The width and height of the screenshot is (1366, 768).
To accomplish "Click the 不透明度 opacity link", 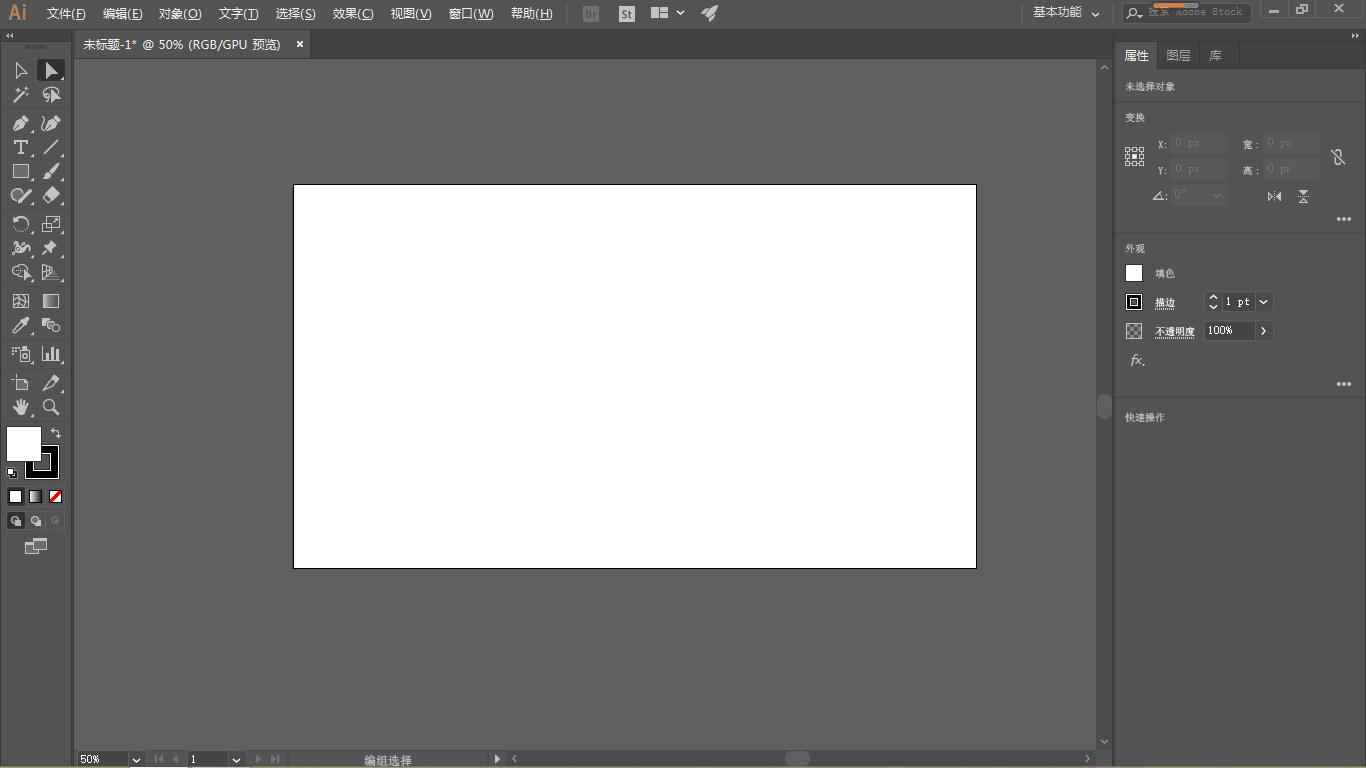I will 1175,332.
